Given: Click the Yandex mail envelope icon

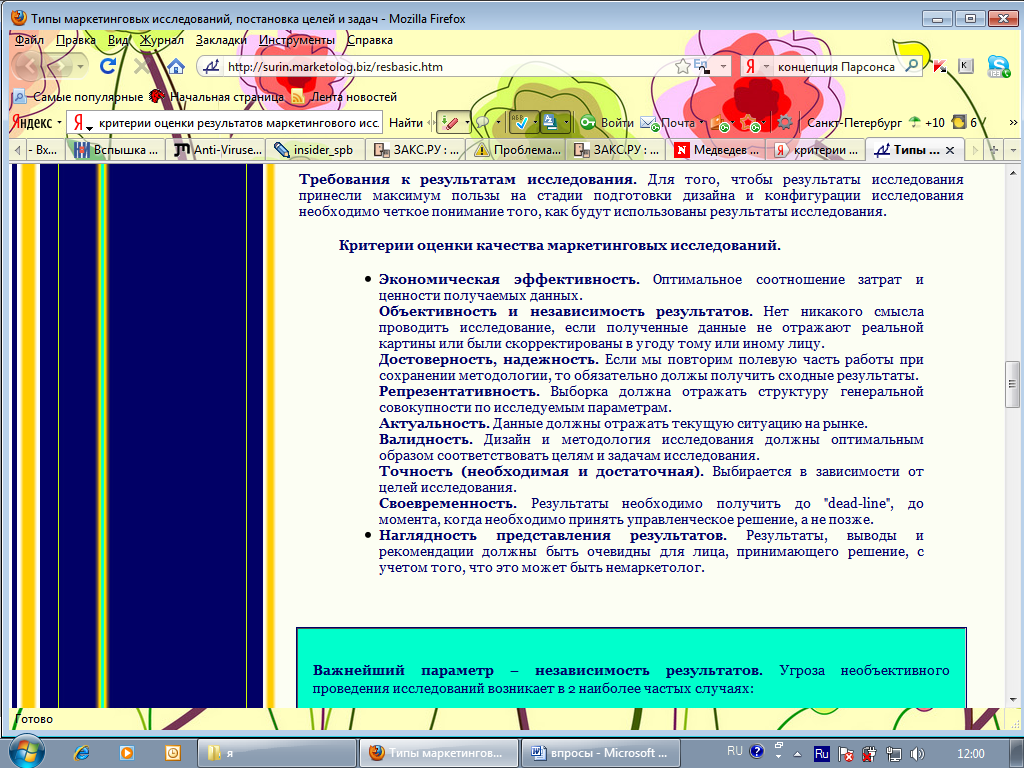Looking at the screenshot, I should click(649, 123).
